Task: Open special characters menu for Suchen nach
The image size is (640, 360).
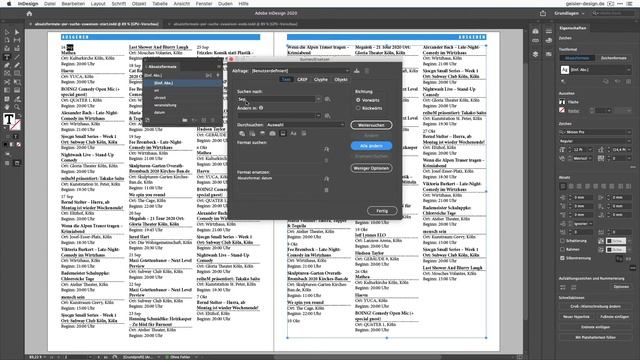Action: tap(327, 99)
